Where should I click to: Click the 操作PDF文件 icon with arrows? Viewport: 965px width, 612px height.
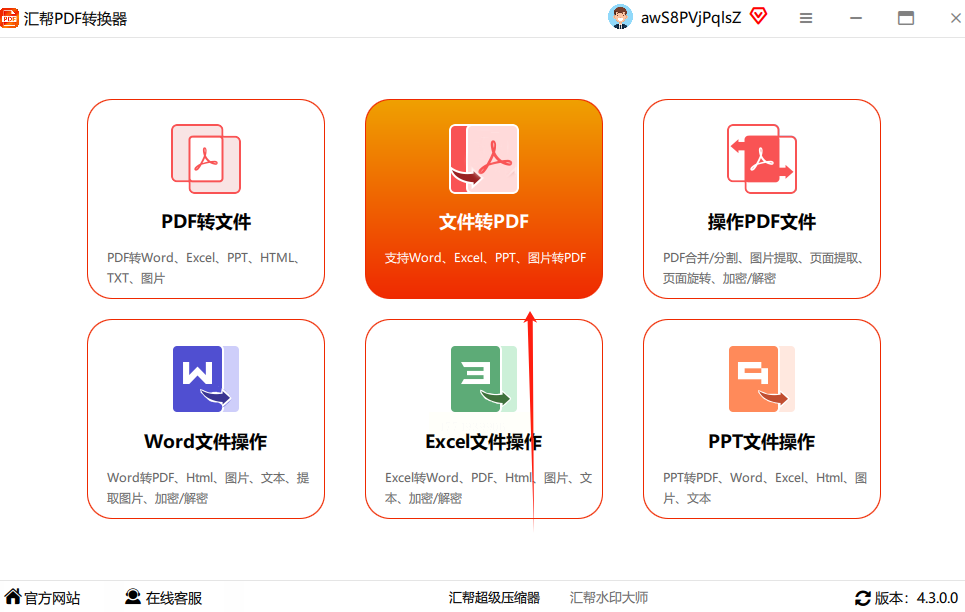(x=762, y=159)
